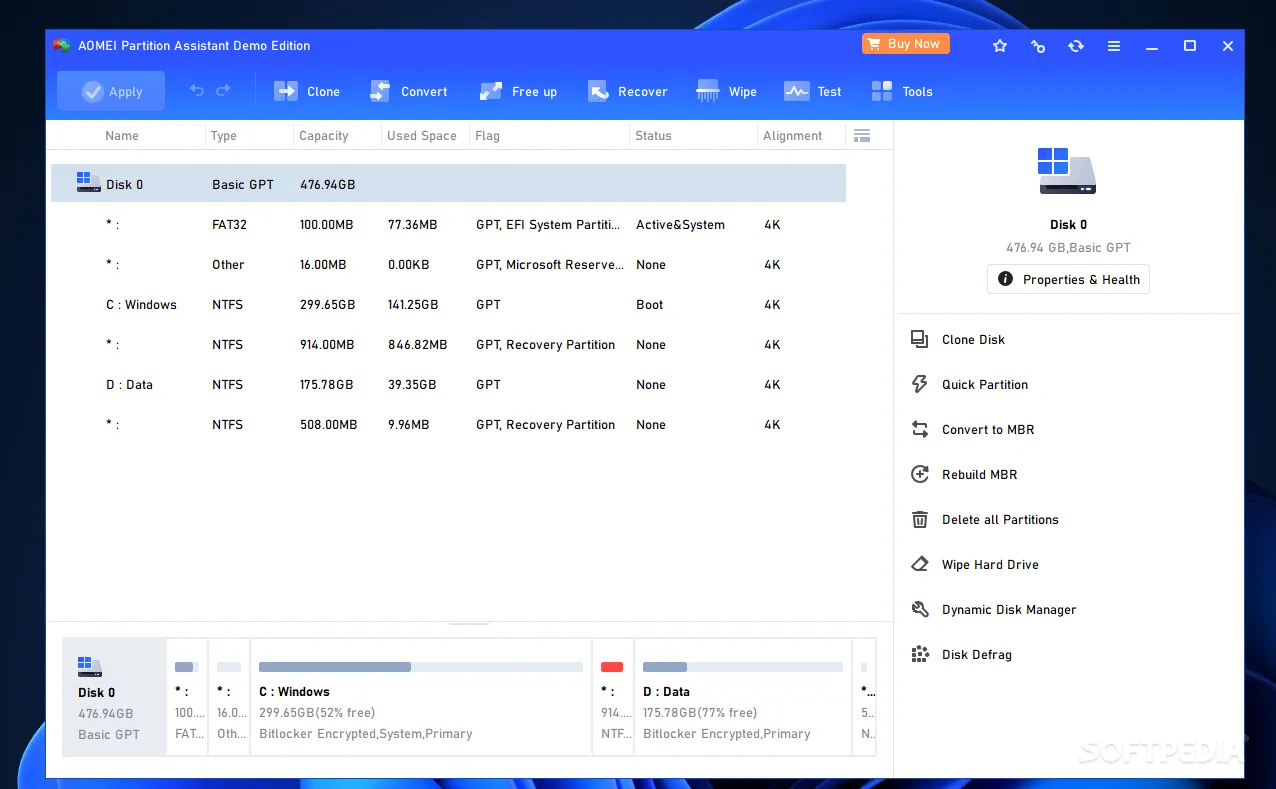Click the Apply button
This screenshot has width=1276, height=789.
111,91
